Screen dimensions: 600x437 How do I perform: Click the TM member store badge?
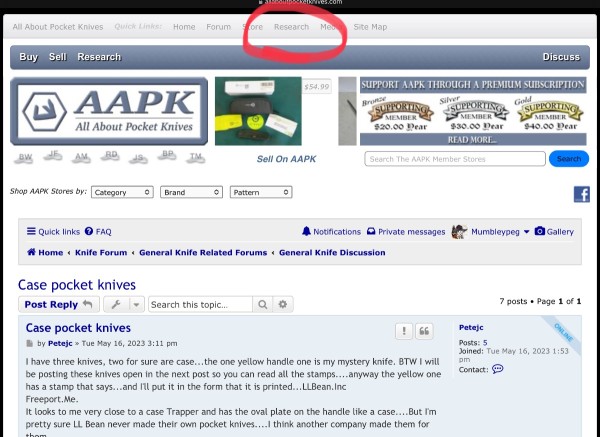[x=196, y=157]
